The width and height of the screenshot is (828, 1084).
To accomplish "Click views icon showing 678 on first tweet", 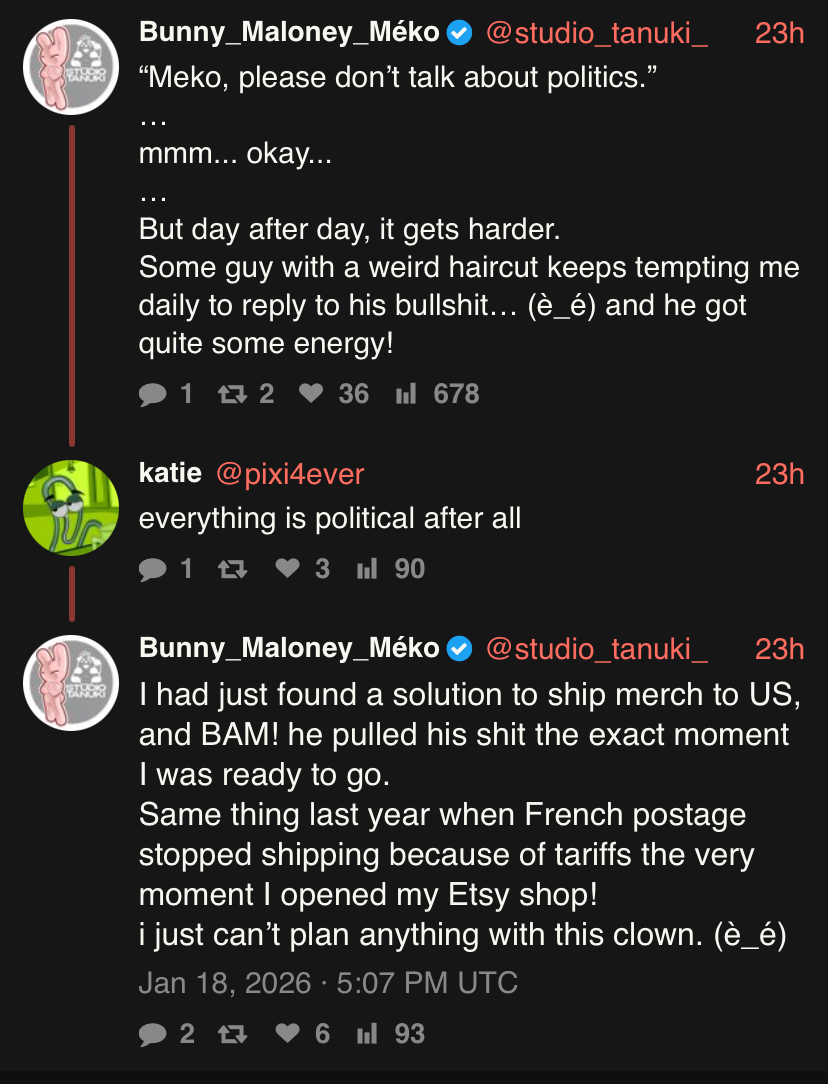I will coord(405,394).
